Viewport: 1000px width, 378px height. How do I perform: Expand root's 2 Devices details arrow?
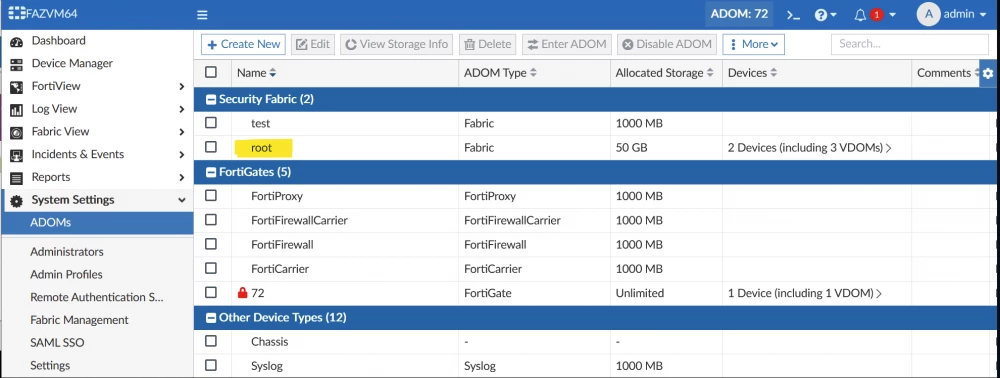pyautogui.click(x=889, y=148)
